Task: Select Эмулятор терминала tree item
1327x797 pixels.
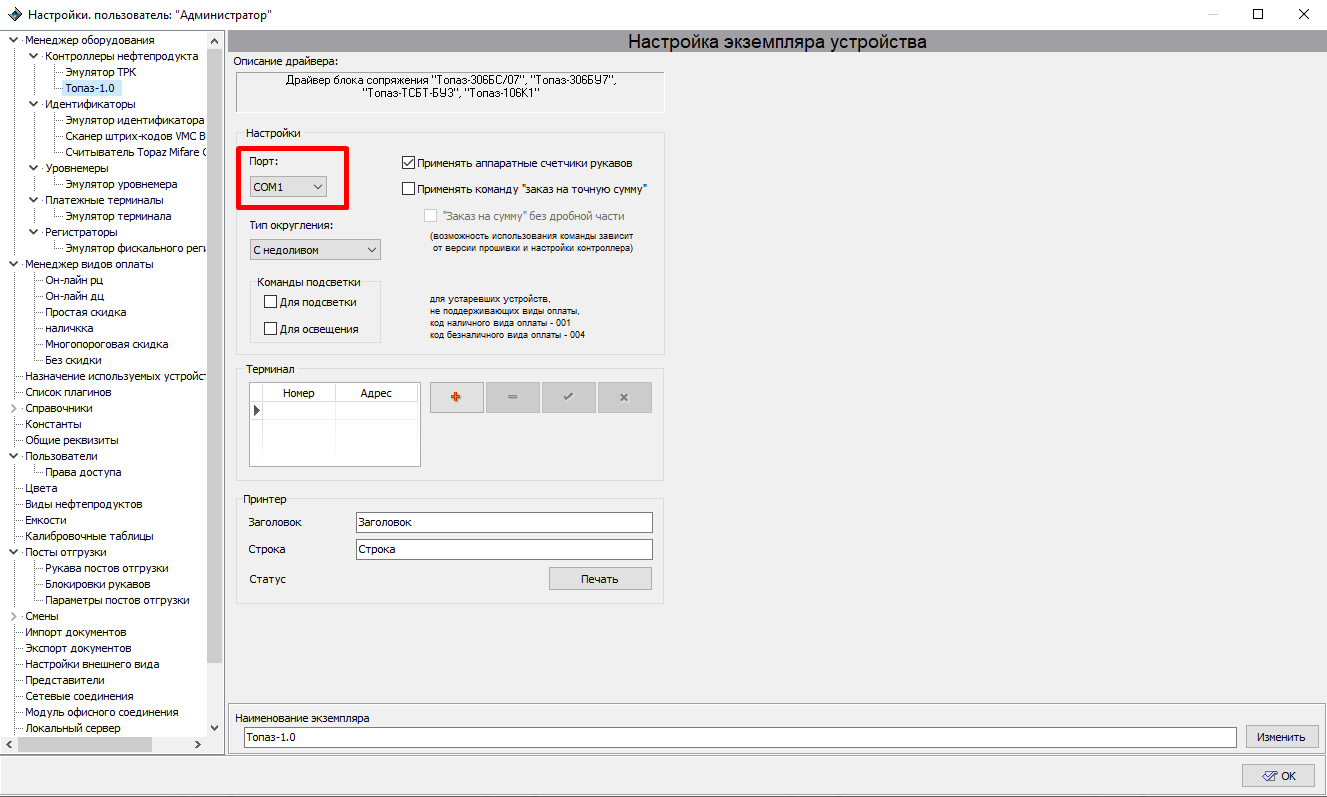Action: pyautogui.click(x=118, y=216)
